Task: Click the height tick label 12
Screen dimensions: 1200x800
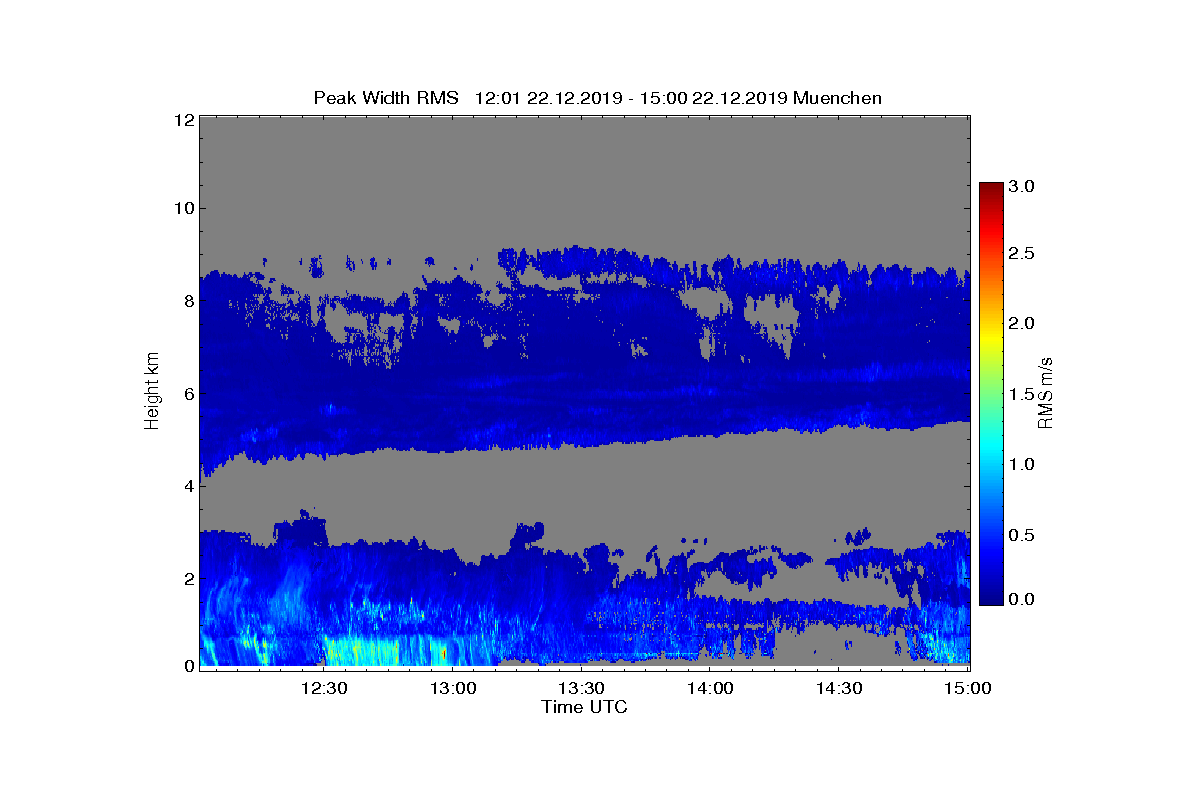Action: tap(183, 119)
